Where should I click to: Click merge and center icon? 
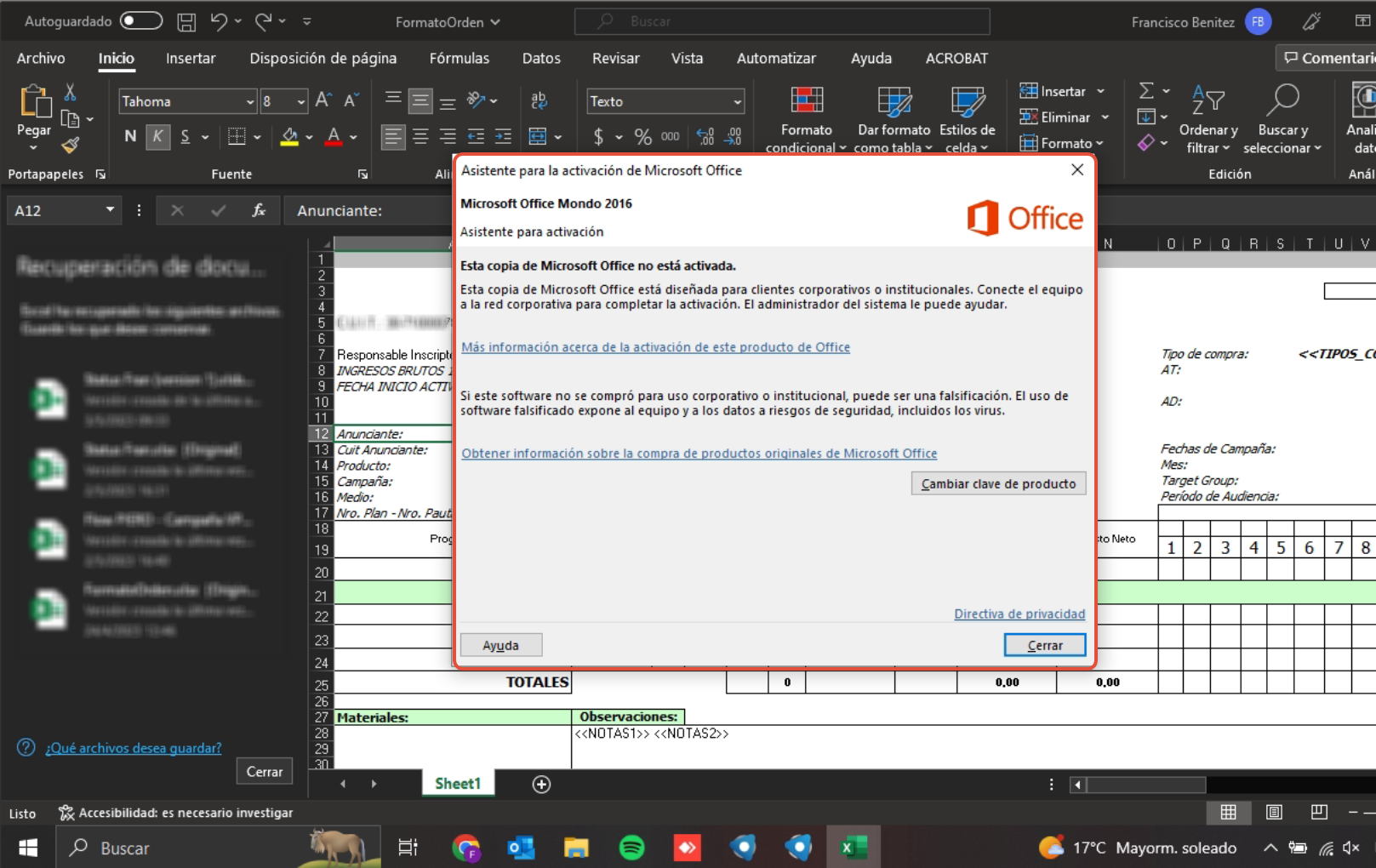(538, 136)
